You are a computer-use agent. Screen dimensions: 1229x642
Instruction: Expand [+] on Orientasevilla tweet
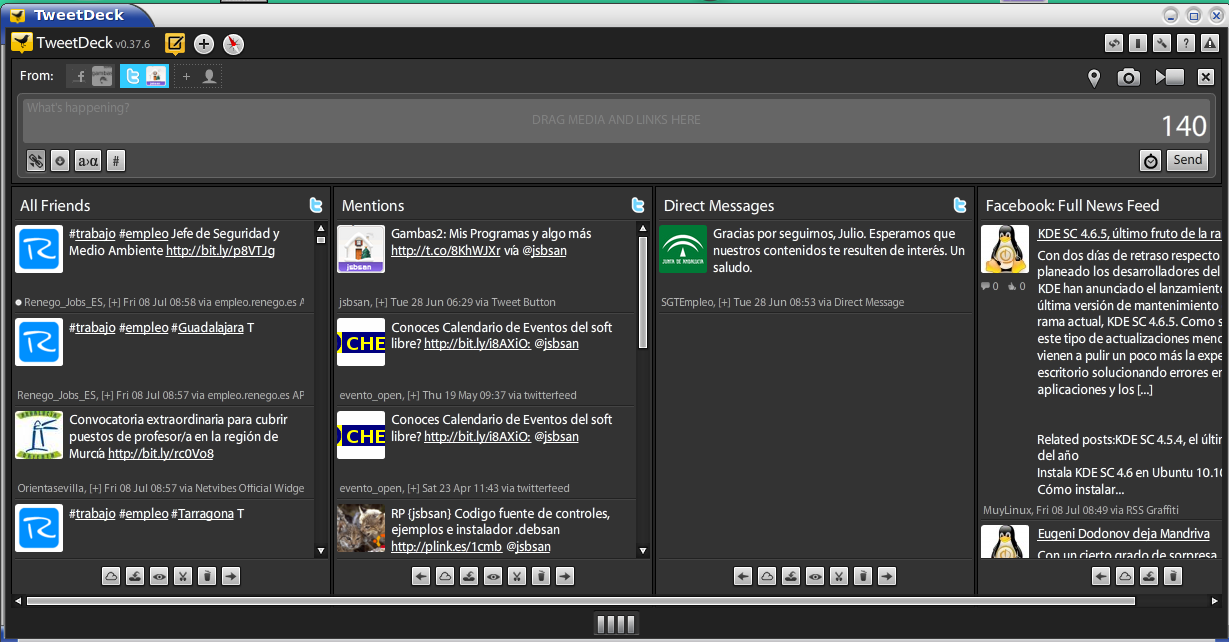pos(95,488)
